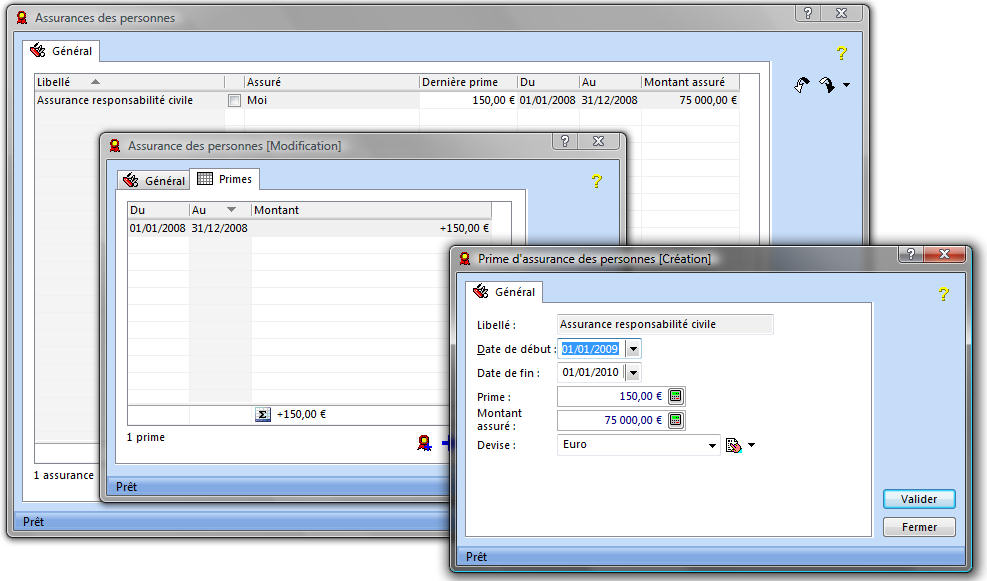Click yellow help icon in Création dialog
Image resolution: width=987 pixels, height=581 pixels.
click(x=942, y=294)
